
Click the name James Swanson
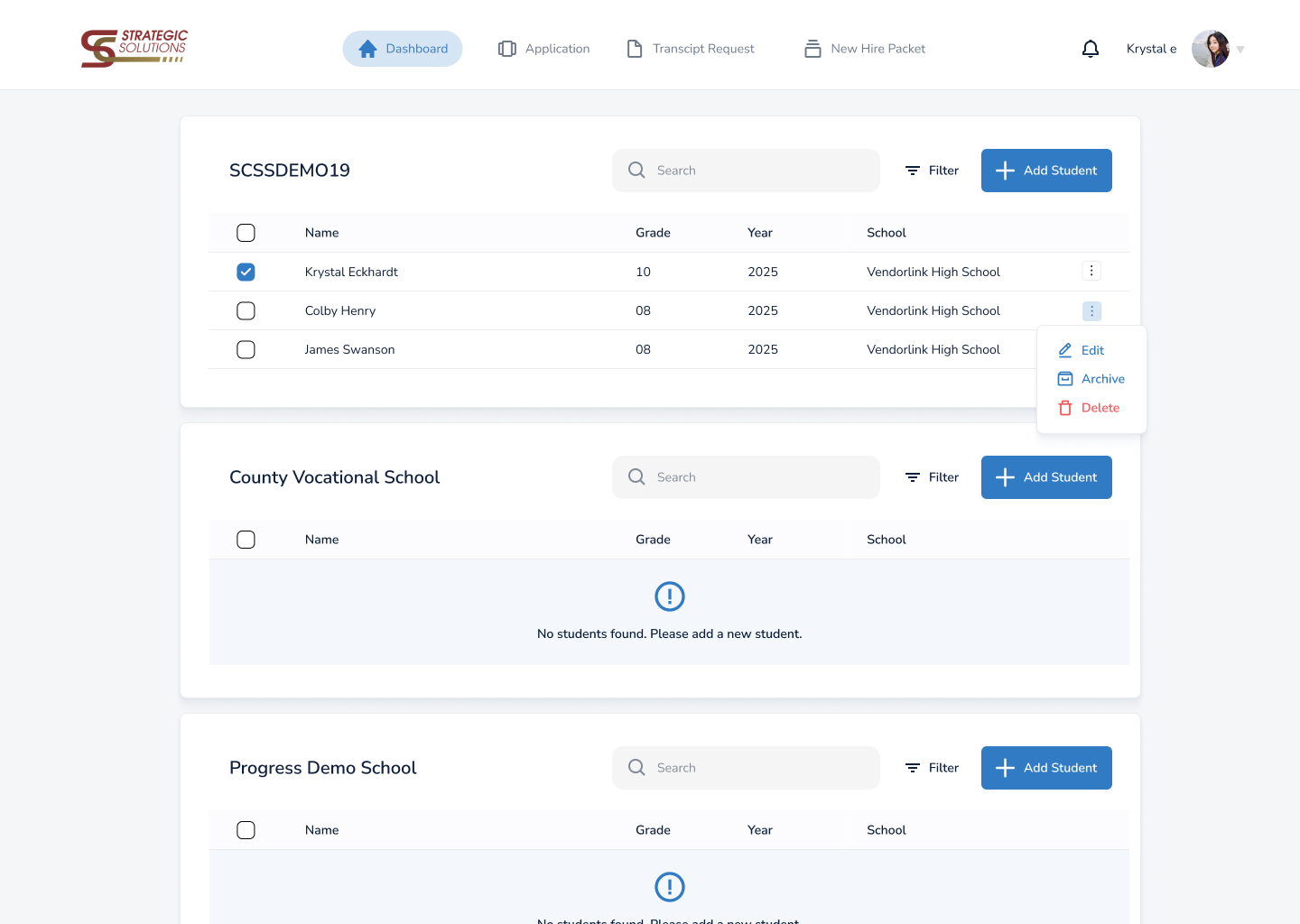349,349
